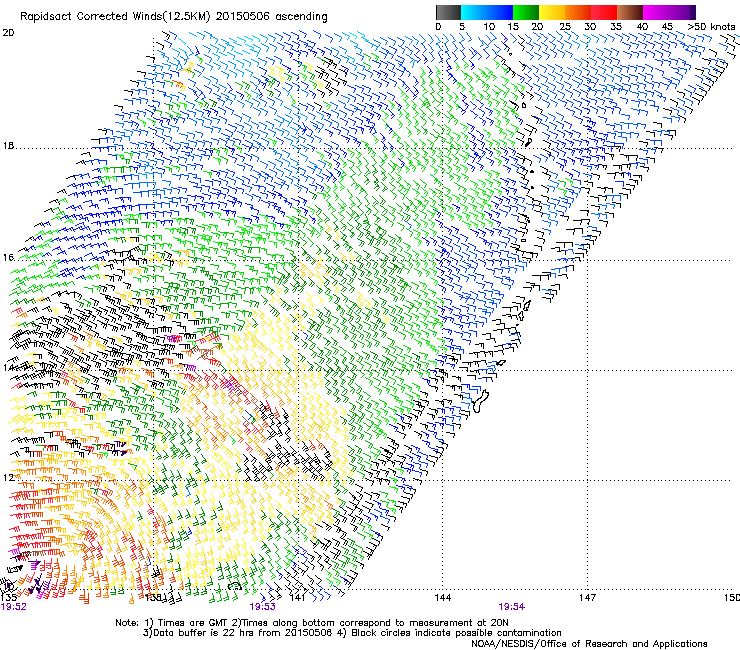
Task: Click the Guam island outline near 144E
Action: [x=480, y=401]
